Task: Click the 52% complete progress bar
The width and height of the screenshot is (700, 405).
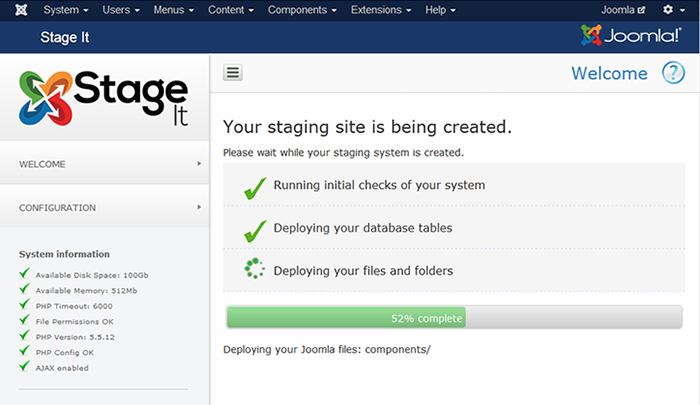Action: click(x=454, y=317)
